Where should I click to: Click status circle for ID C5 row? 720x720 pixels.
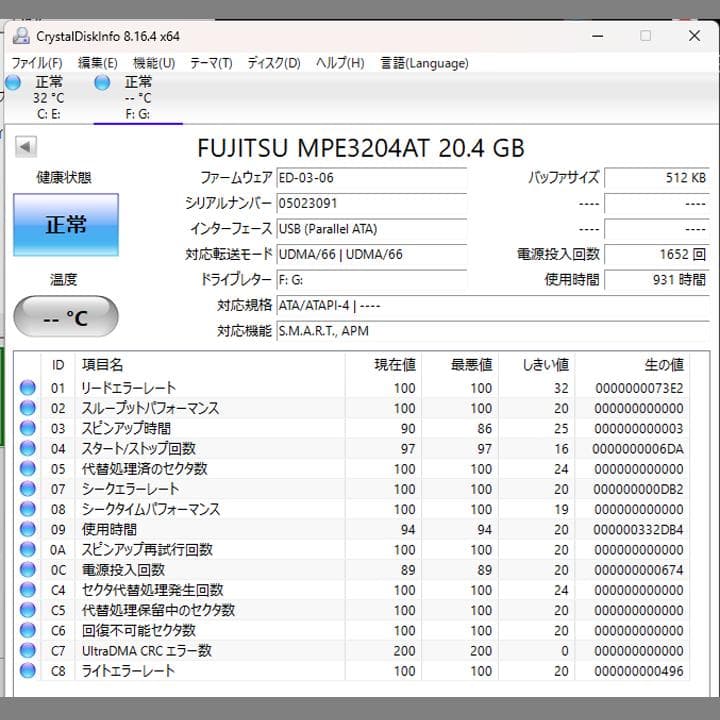click(x=28, y=610)
